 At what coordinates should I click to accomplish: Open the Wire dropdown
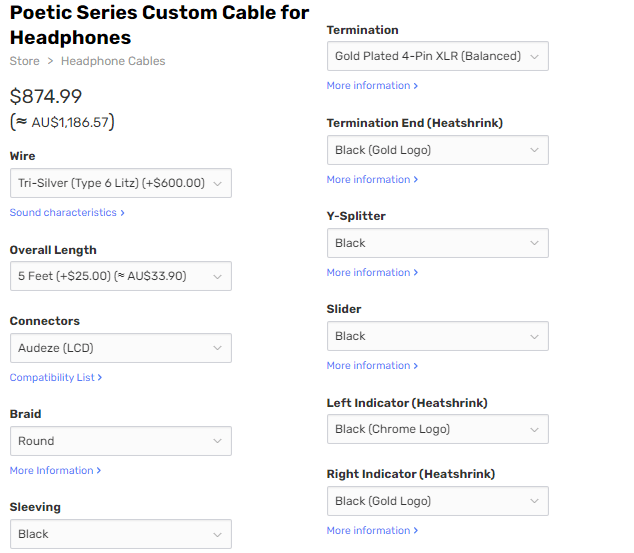tap(120, 183)
